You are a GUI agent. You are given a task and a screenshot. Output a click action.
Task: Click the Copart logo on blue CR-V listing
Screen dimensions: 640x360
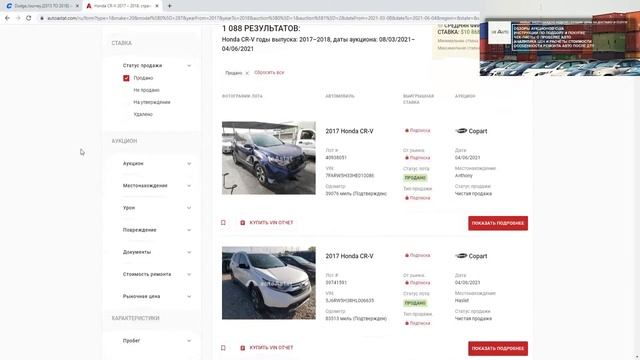point(471,131)
